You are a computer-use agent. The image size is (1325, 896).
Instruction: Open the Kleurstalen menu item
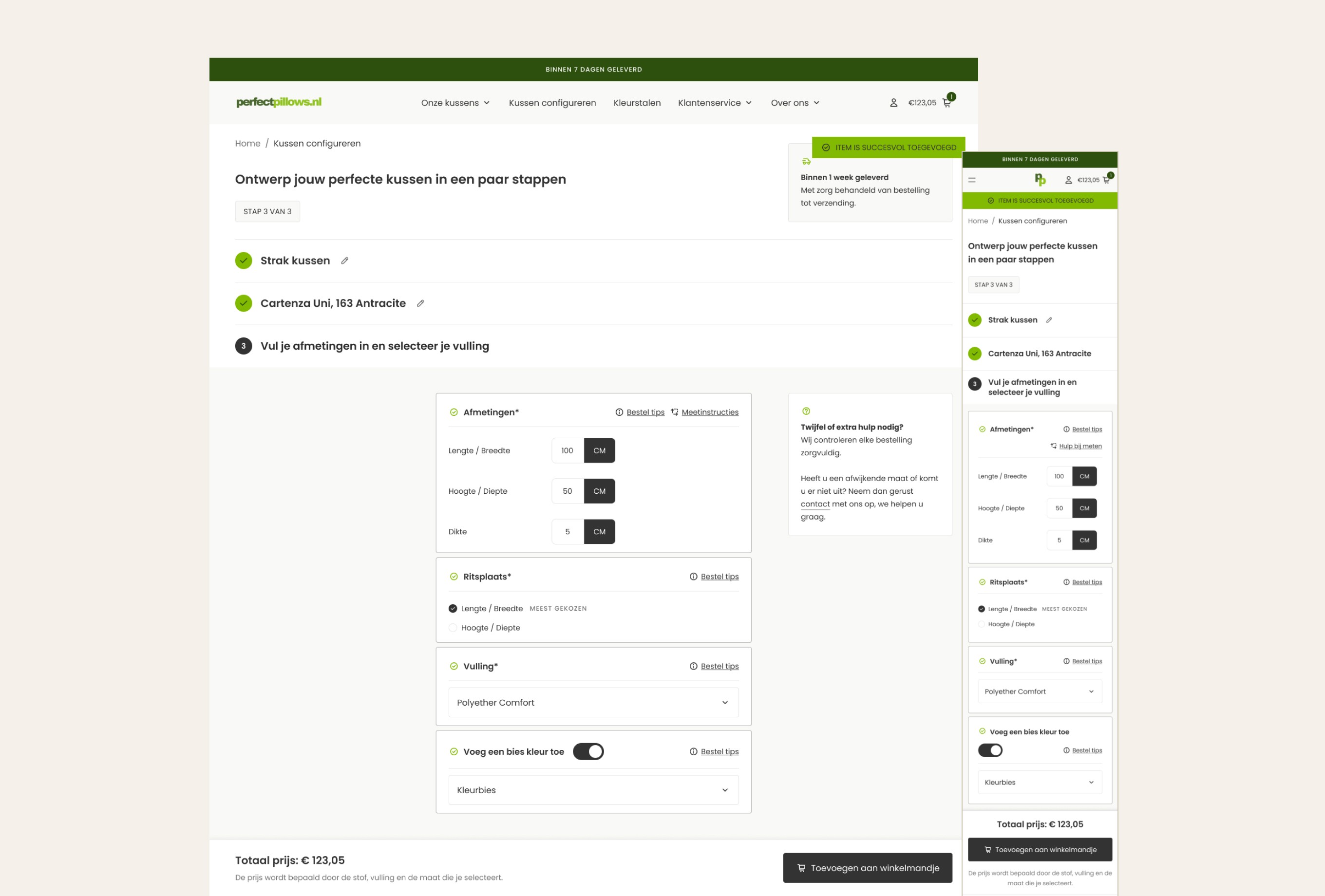pos(637,103)
